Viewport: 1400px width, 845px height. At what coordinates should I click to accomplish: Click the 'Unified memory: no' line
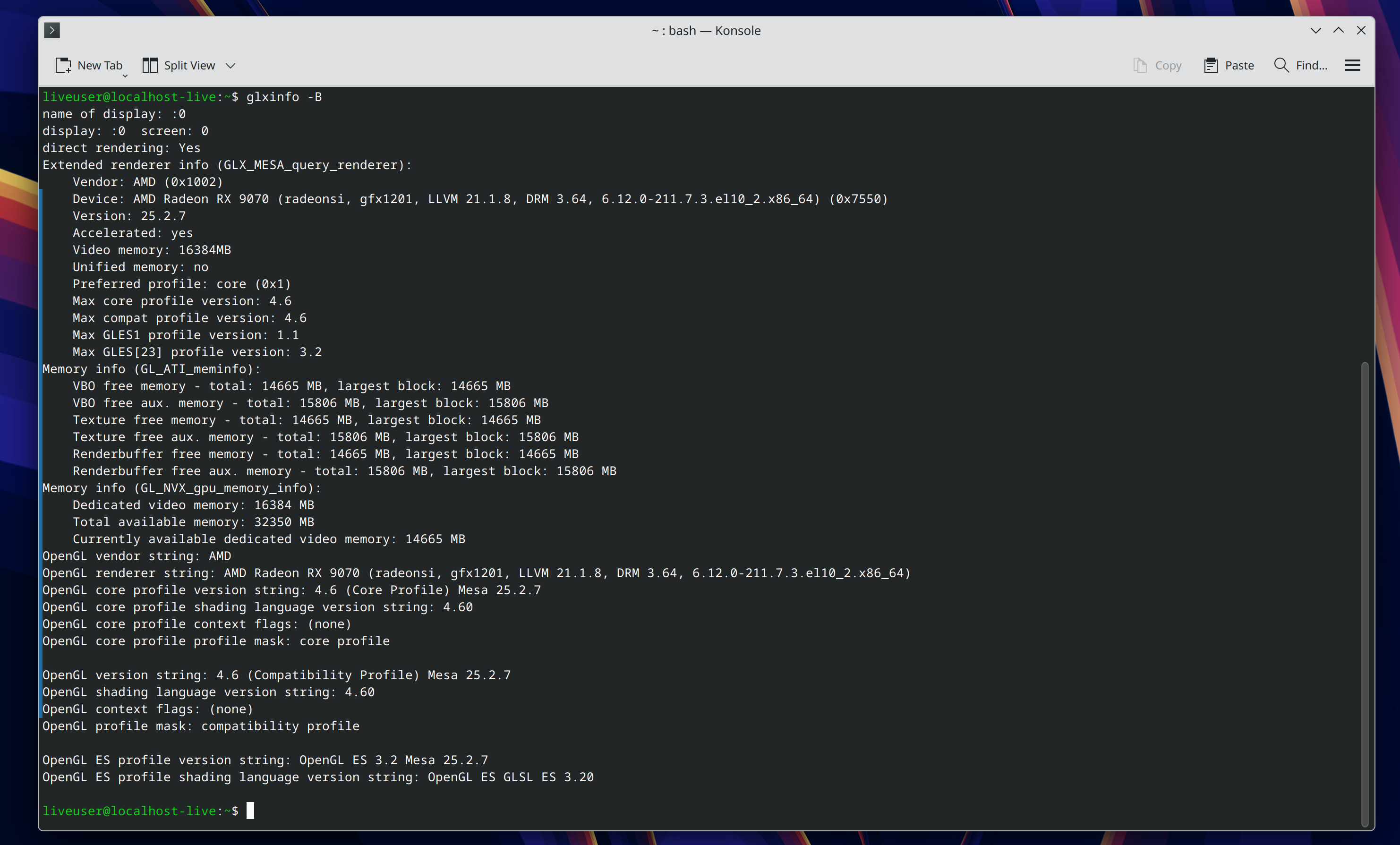pos(140,267)
